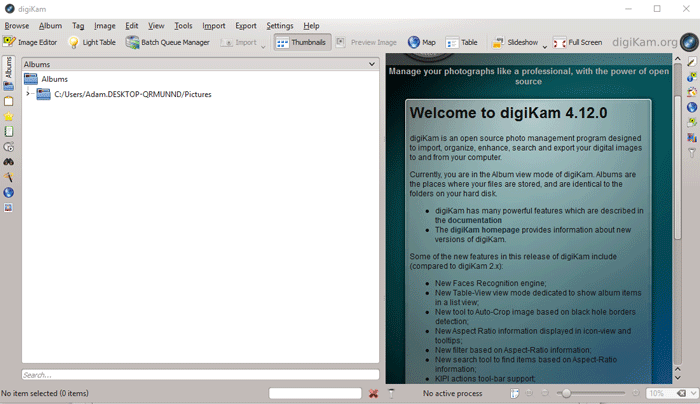Open the Labels sidebar (star icon)
The image size is (700, 404).
(8, 117)
